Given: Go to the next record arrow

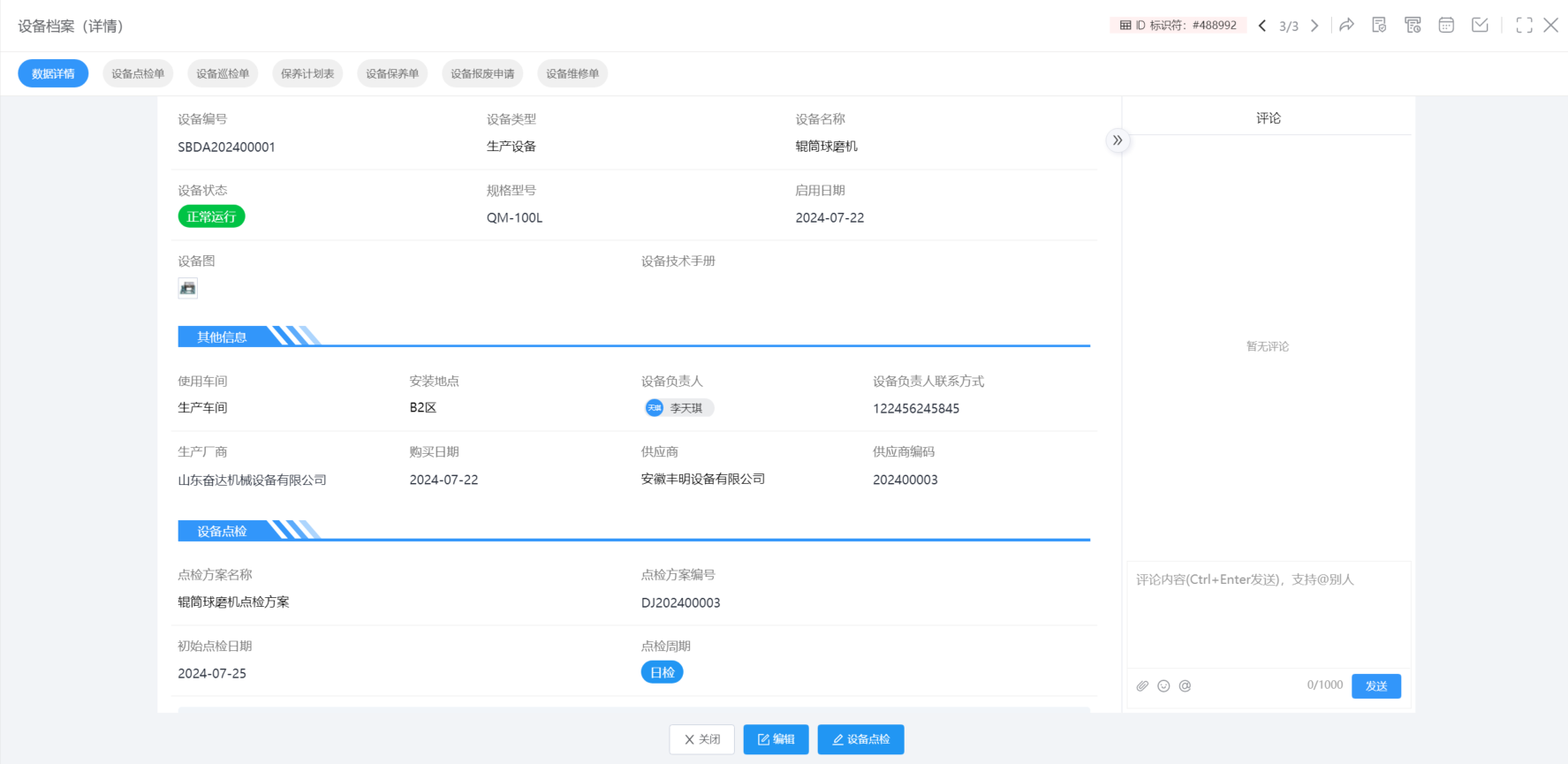Looking at the screenshot, I should pos(1314,26).
